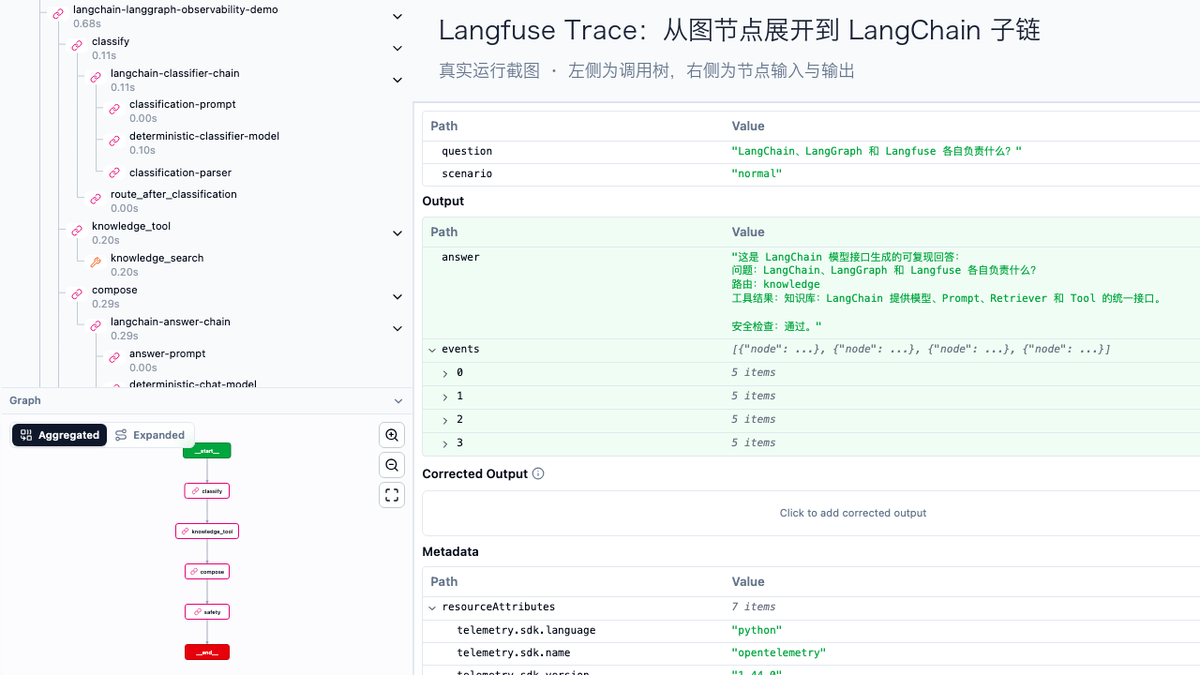The width and height of the screenshot is (1200, 675).
Task: Open the knowledge_search tool span
Action: click(157, 258)
